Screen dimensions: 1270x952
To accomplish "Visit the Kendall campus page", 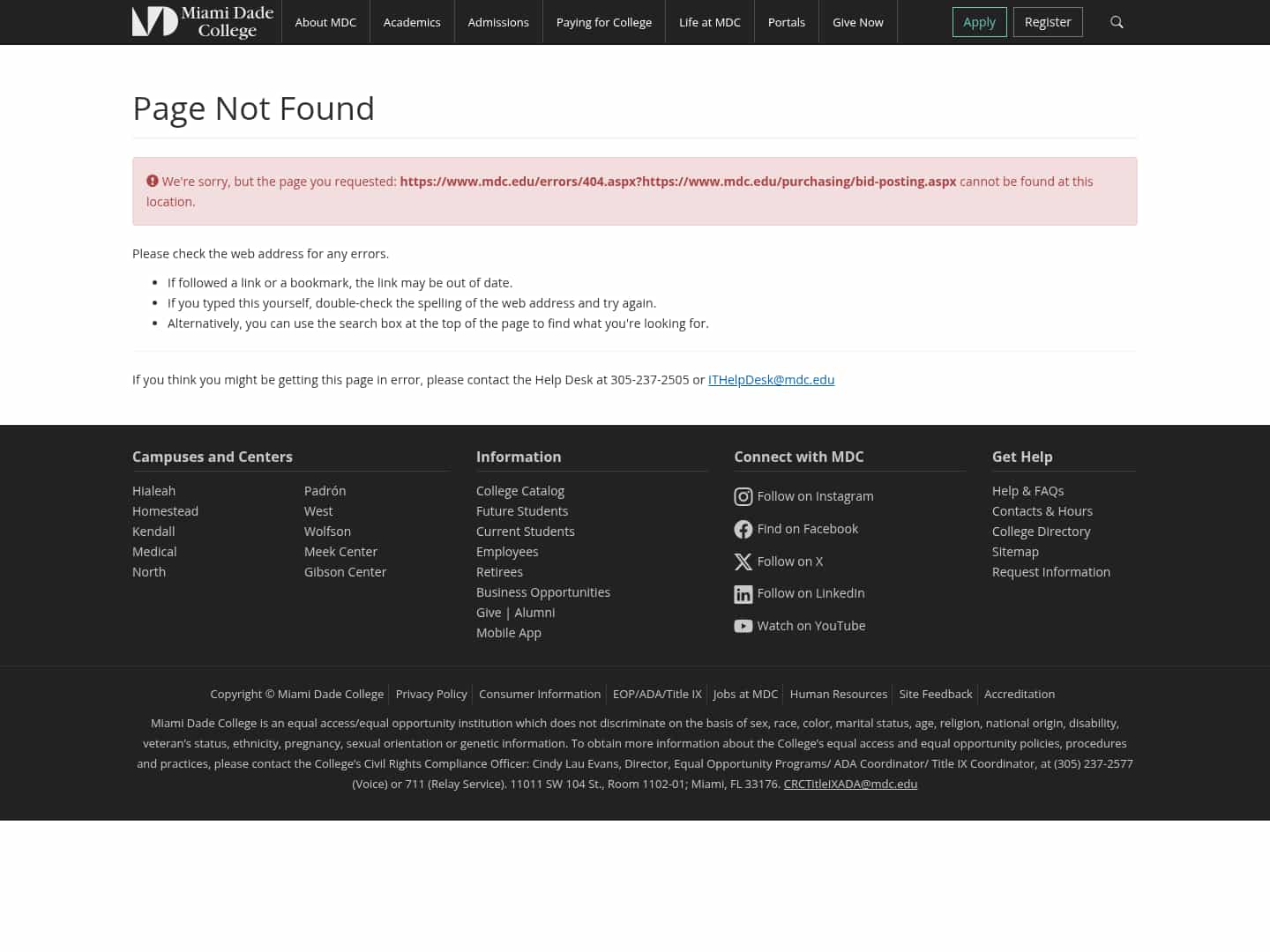I will point(153,531).
